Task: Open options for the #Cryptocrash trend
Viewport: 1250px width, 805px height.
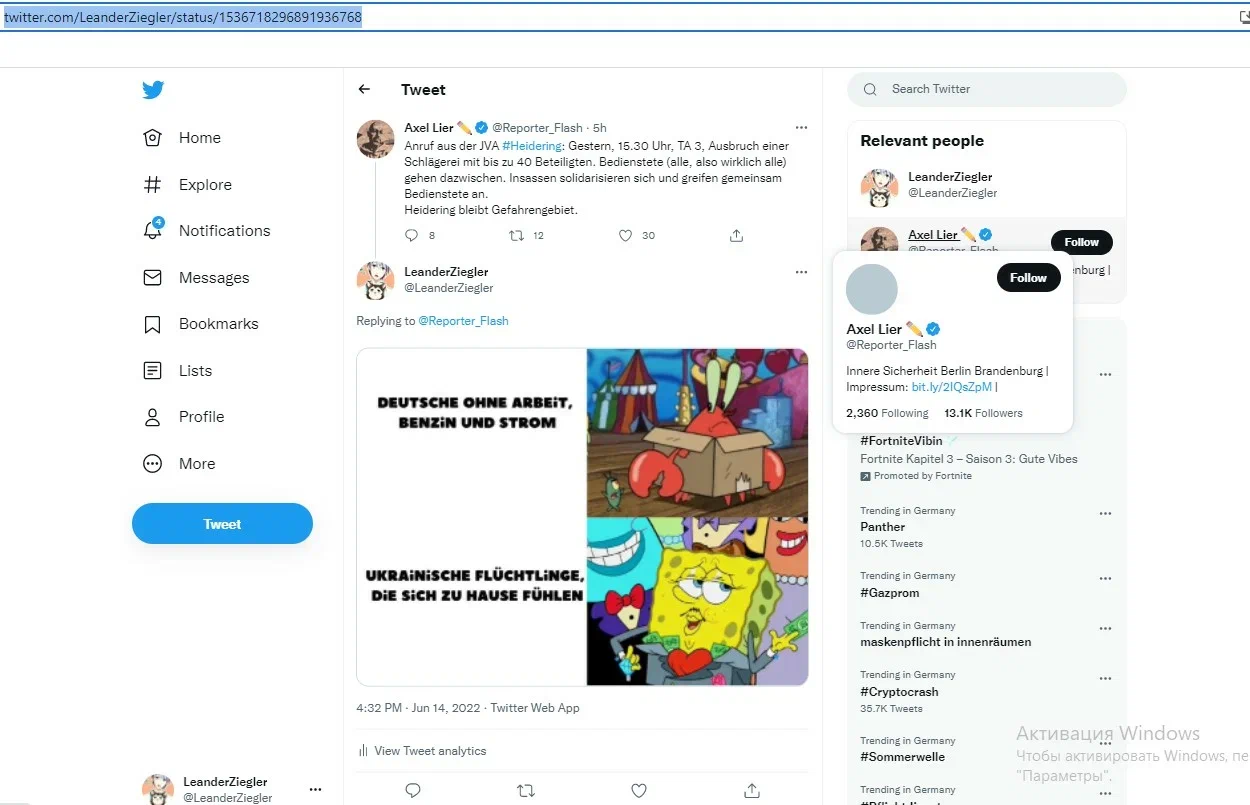Action: (x=1105, y=678)
